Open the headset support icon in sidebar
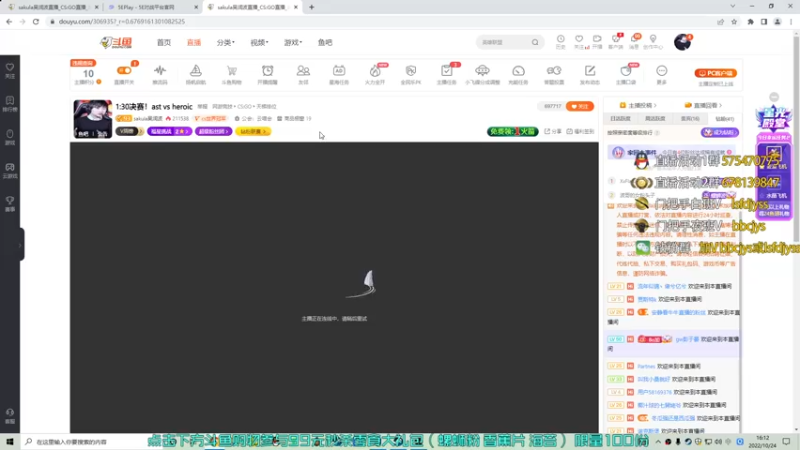Screen dimensions: 800x450 point(10,412)
